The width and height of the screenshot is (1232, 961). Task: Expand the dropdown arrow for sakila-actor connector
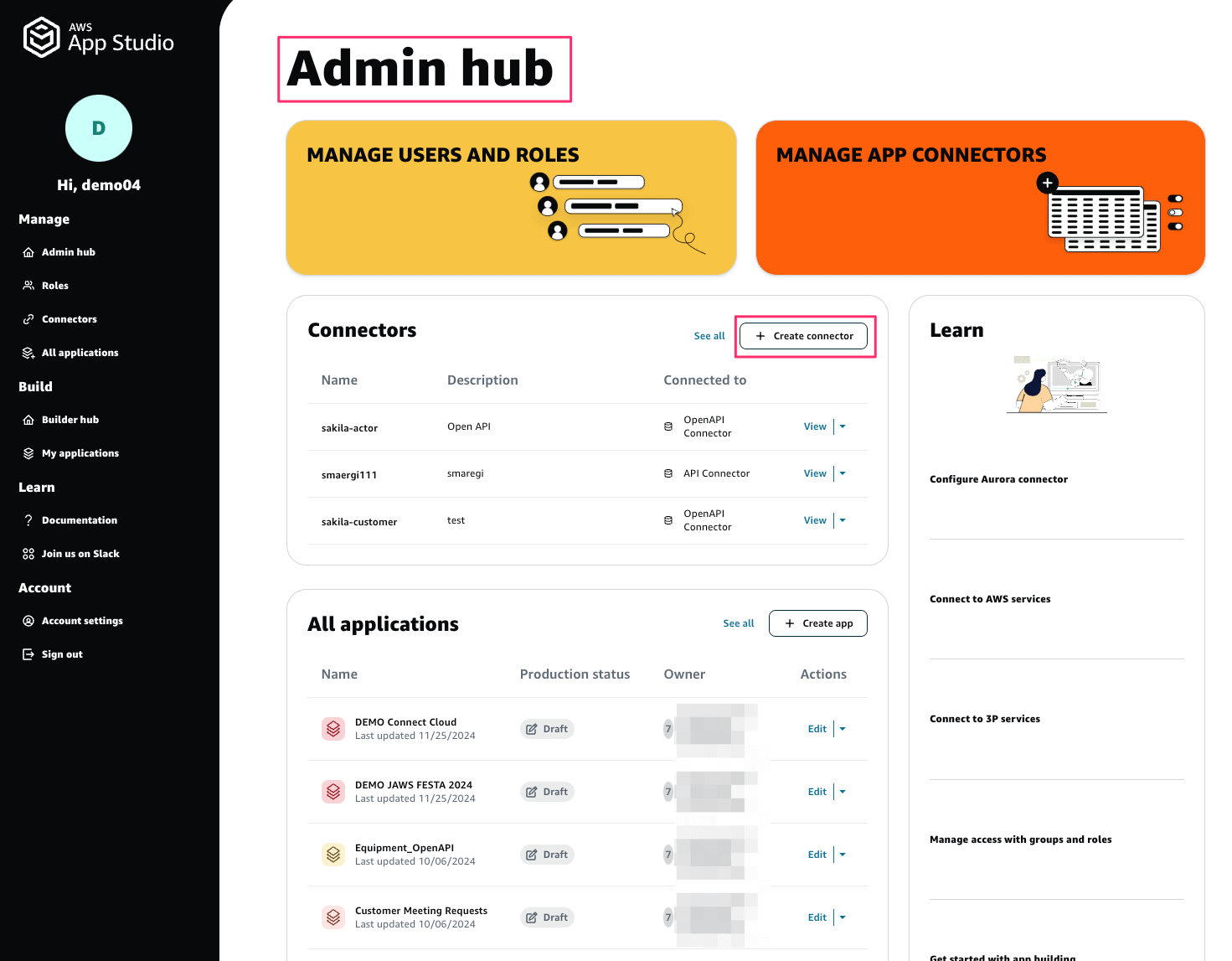[x=843, y=426]
